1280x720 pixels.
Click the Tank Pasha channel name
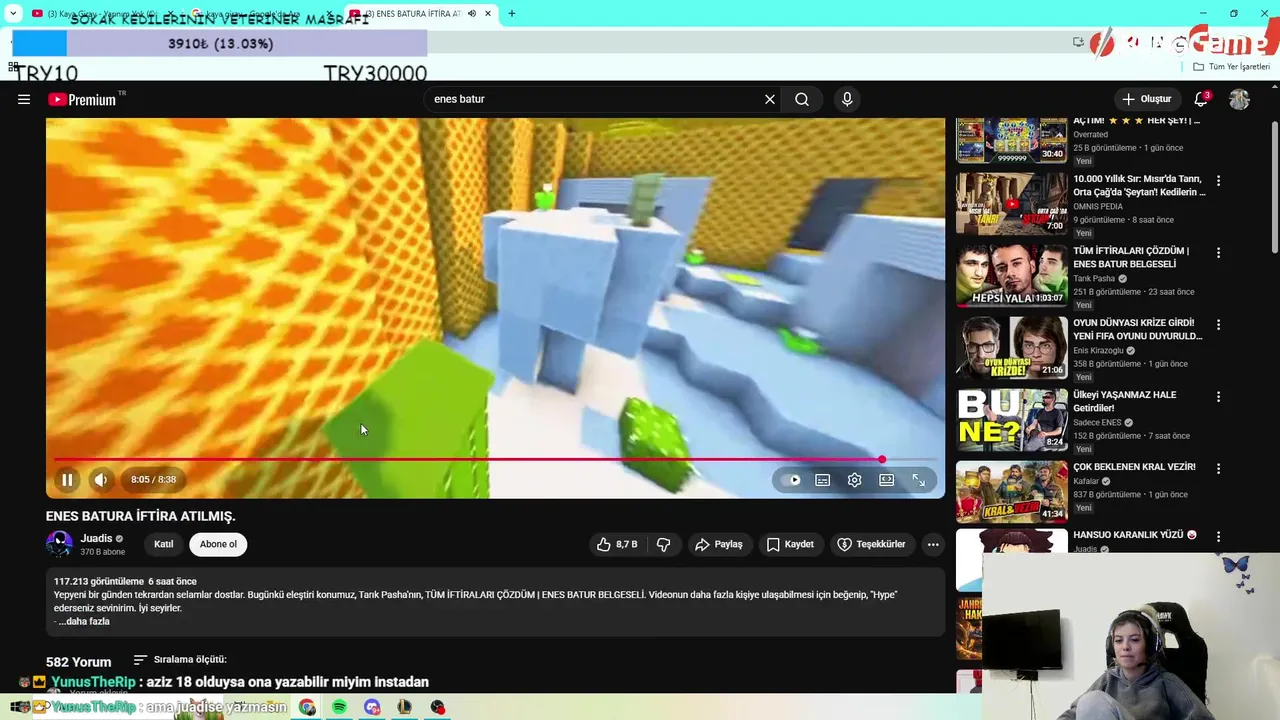point(1094,279)
